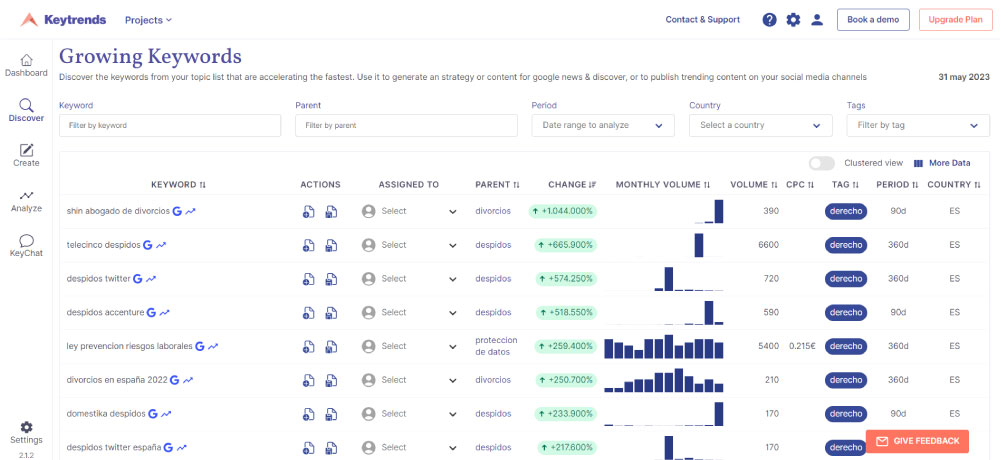1000x460 pixels.
Task: Sort table by VOLUME column
Action: tap(754, 185)
